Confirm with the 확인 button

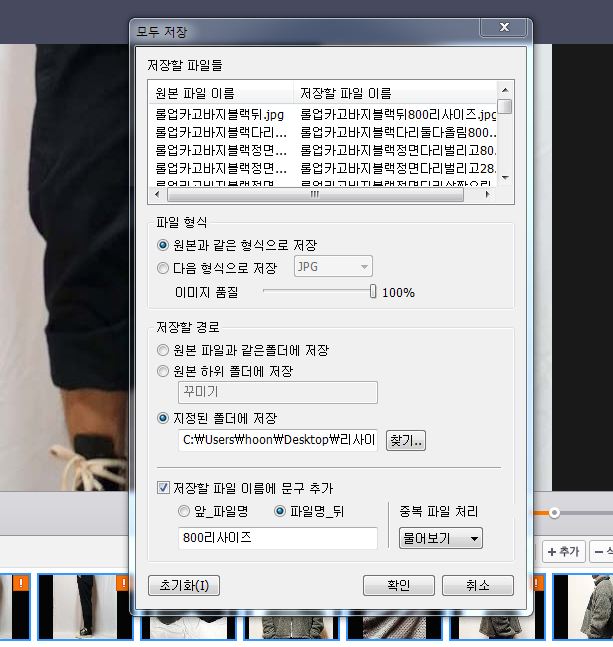[398, 585]
